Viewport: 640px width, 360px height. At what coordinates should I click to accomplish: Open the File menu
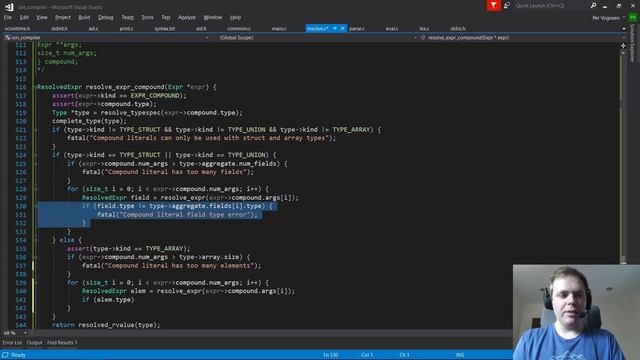click(x=8, y=18)
